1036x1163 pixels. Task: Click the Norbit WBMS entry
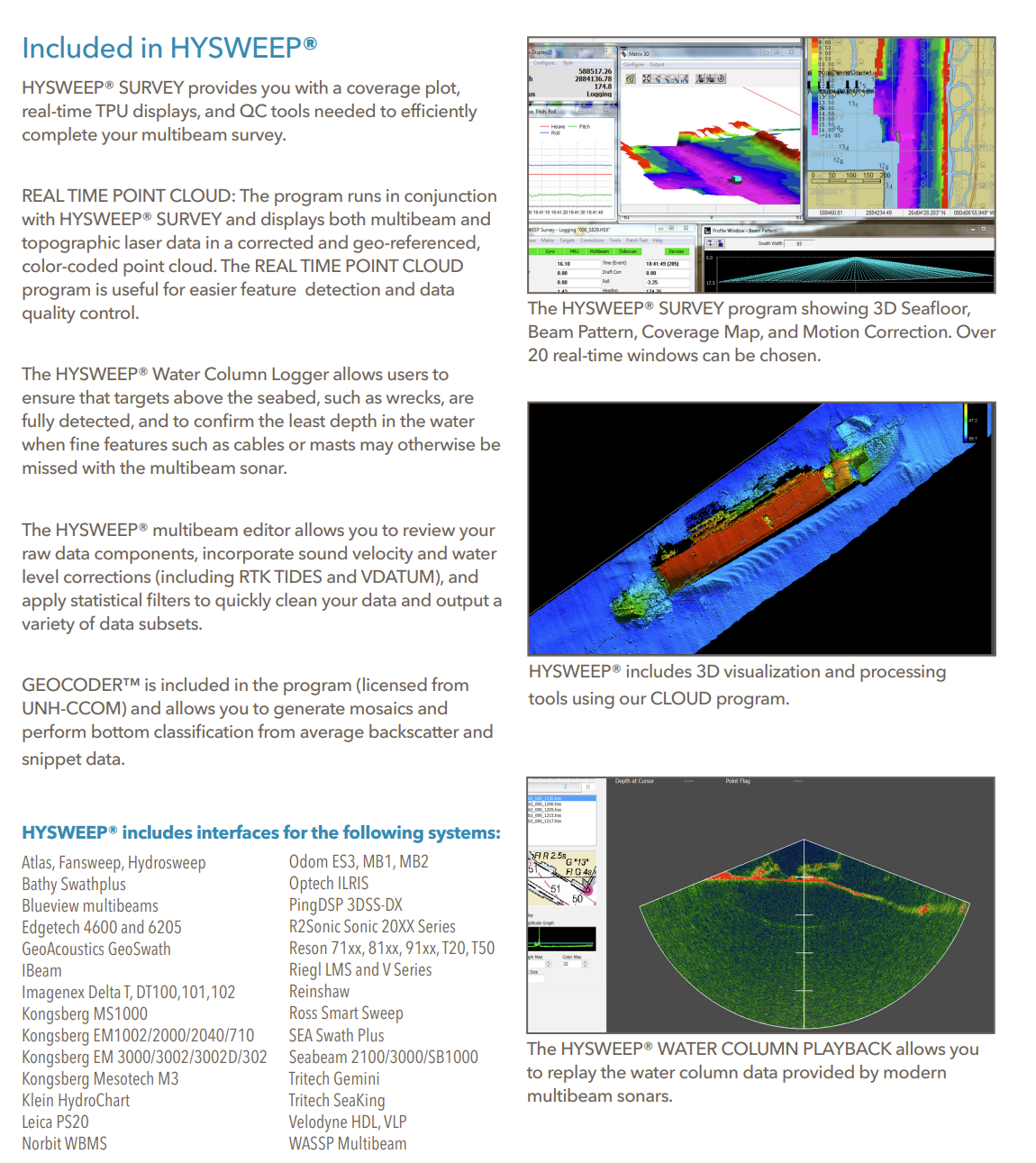pyautogui.click(x=65, y=1143)
